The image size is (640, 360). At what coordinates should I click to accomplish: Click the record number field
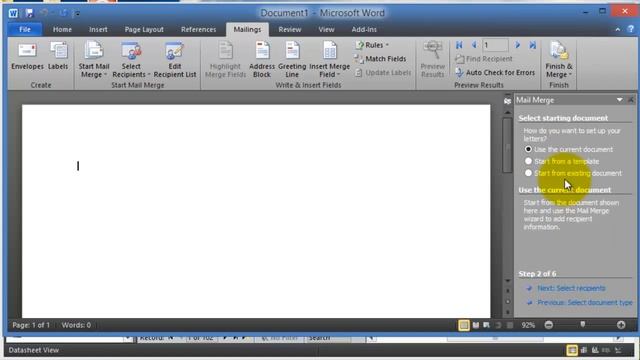(495, 45)
